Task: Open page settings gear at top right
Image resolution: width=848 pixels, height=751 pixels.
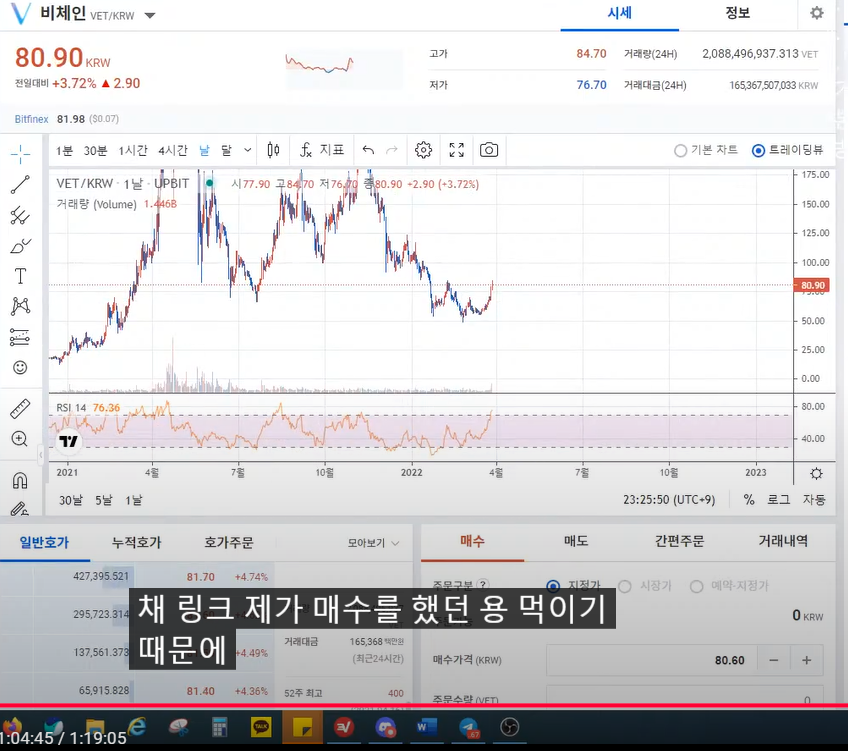Action: tap(817, 12)
